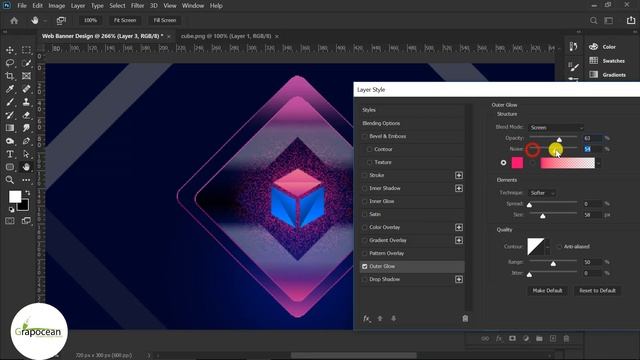Image resolution: width=640 pixels, height=360 pixels.
Task: Open the glow gradient picker arrow
Action: point(598,163)
